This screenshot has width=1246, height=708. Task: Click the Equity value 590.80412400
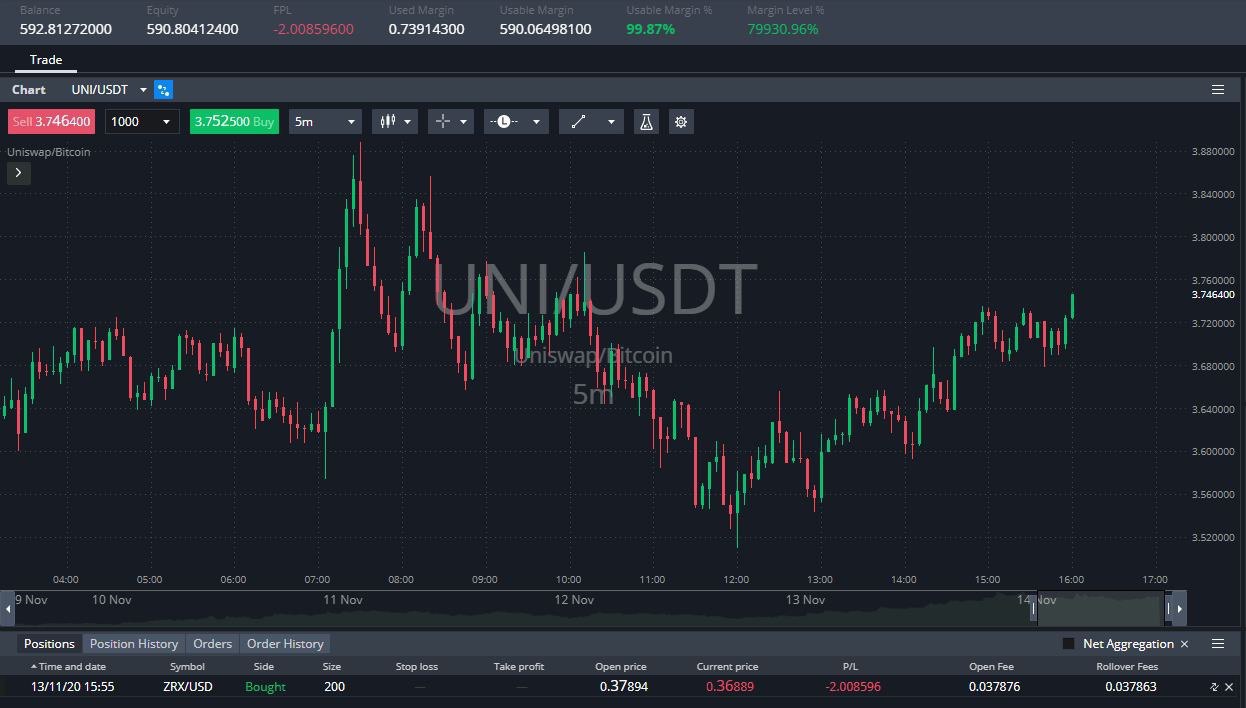point(193,29)
